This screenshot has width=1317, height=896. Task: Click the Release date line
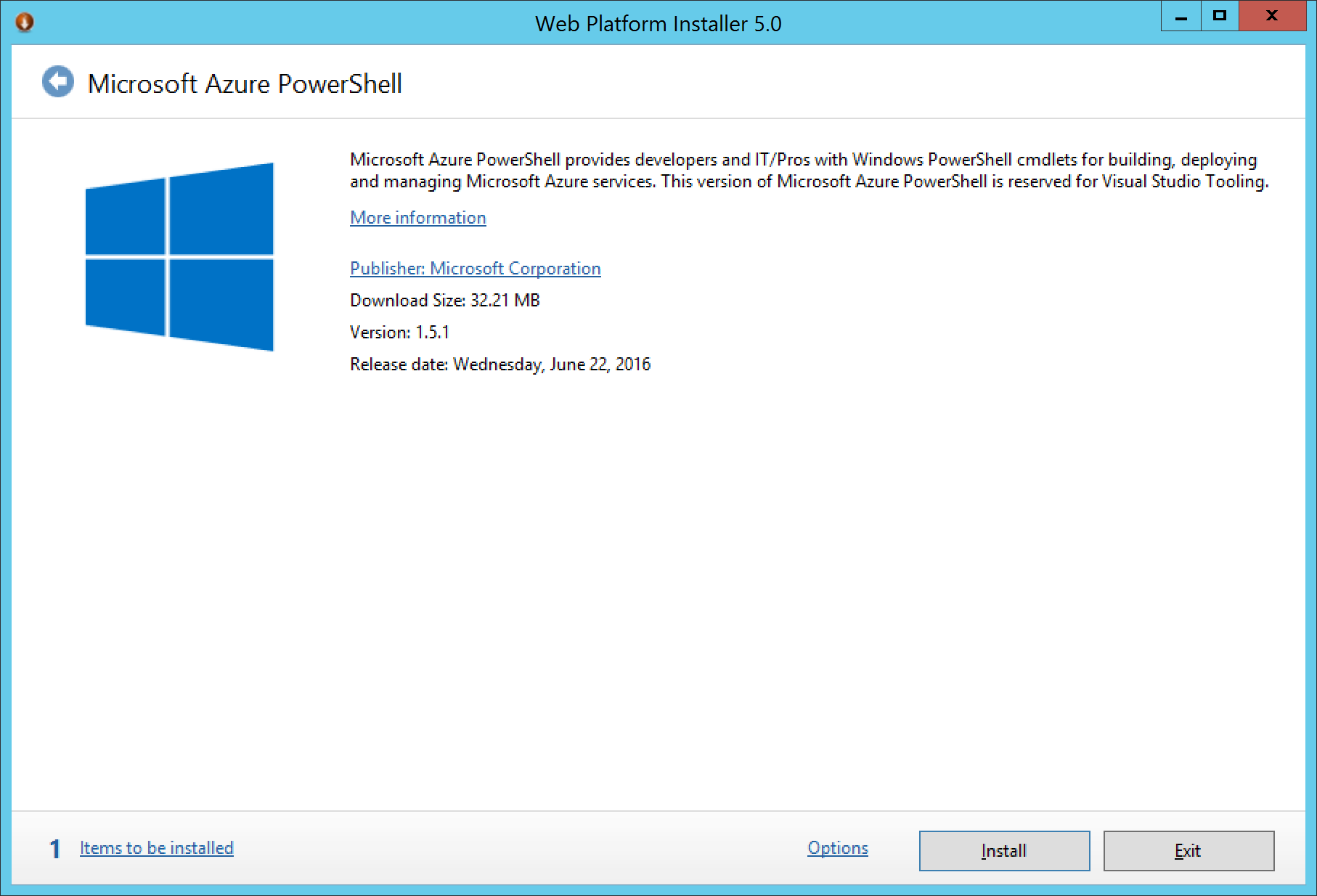(x=500, y=364)
